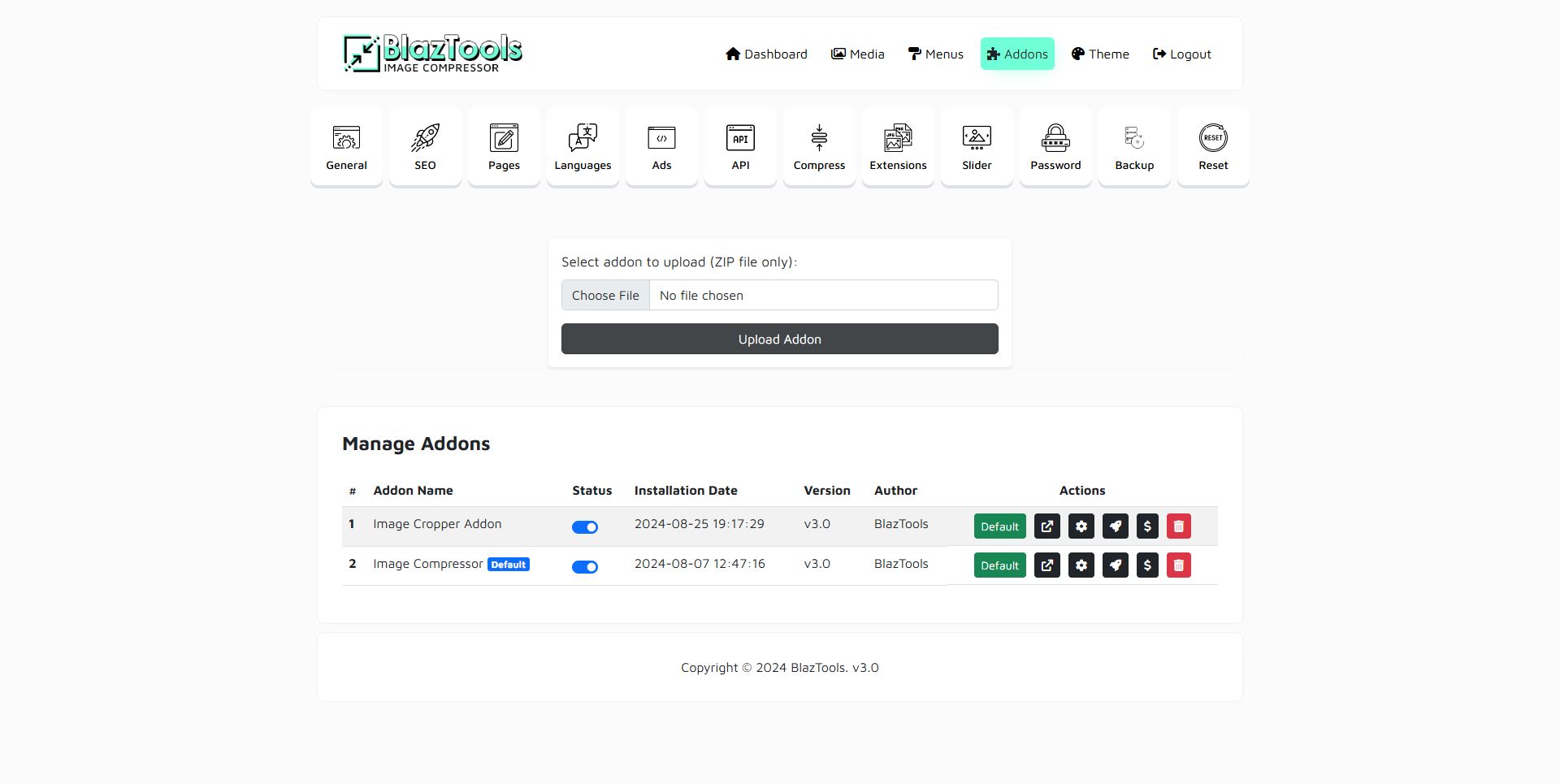Toggle status of Image Cropper Addon
1560x784 pixels.
(x=585, y=527)
